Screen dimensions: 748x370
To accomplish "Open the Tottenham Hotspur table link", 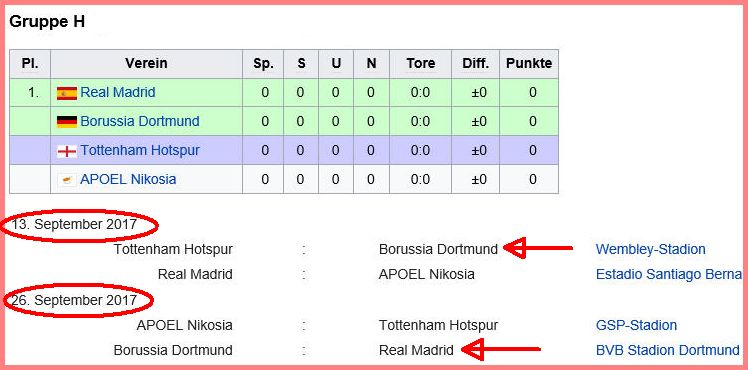I will [x=140, y=150].
